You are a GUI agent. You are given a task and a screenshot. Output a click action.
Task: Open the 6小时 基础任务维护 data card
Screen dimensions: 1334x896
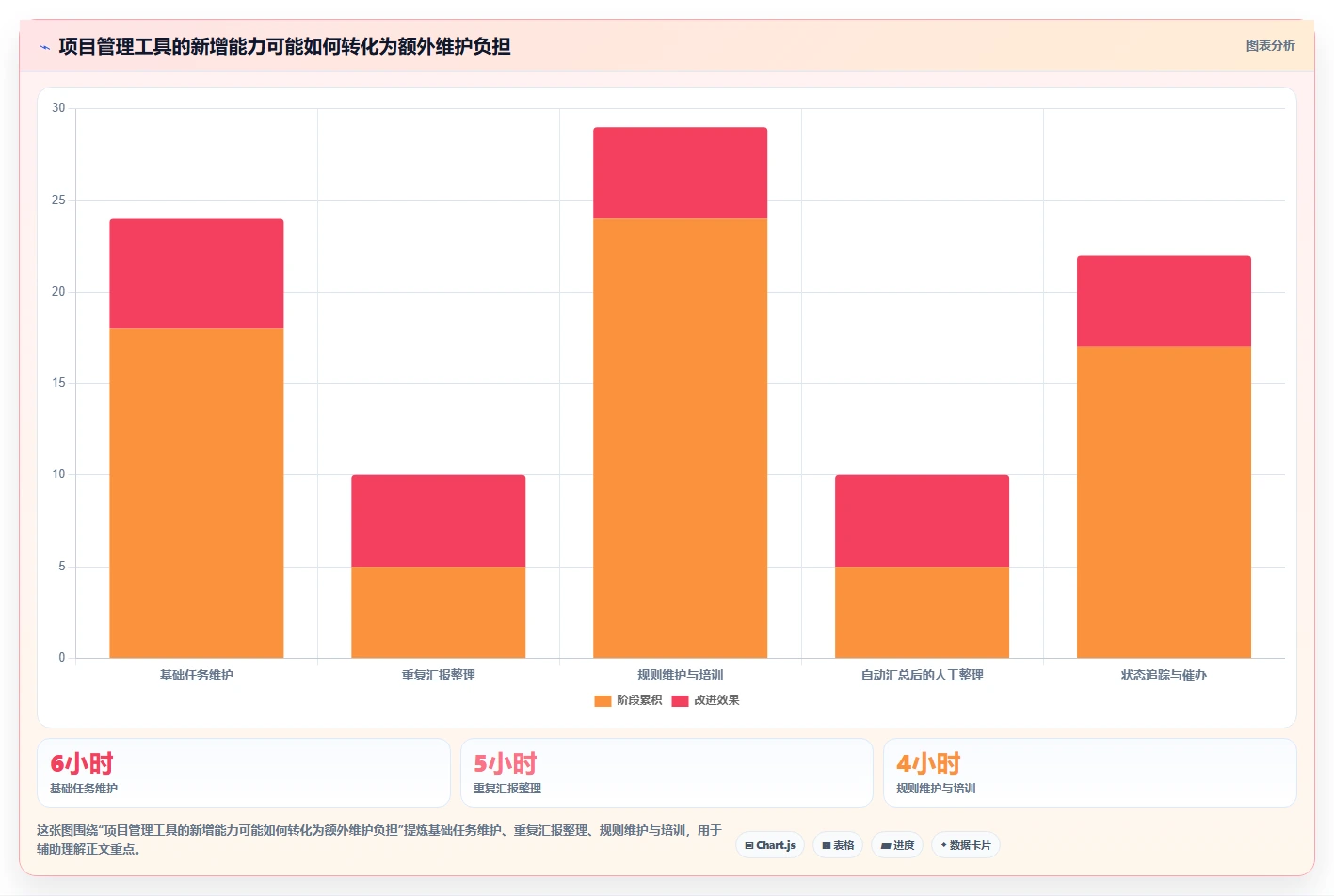click(x=244, y=773)
